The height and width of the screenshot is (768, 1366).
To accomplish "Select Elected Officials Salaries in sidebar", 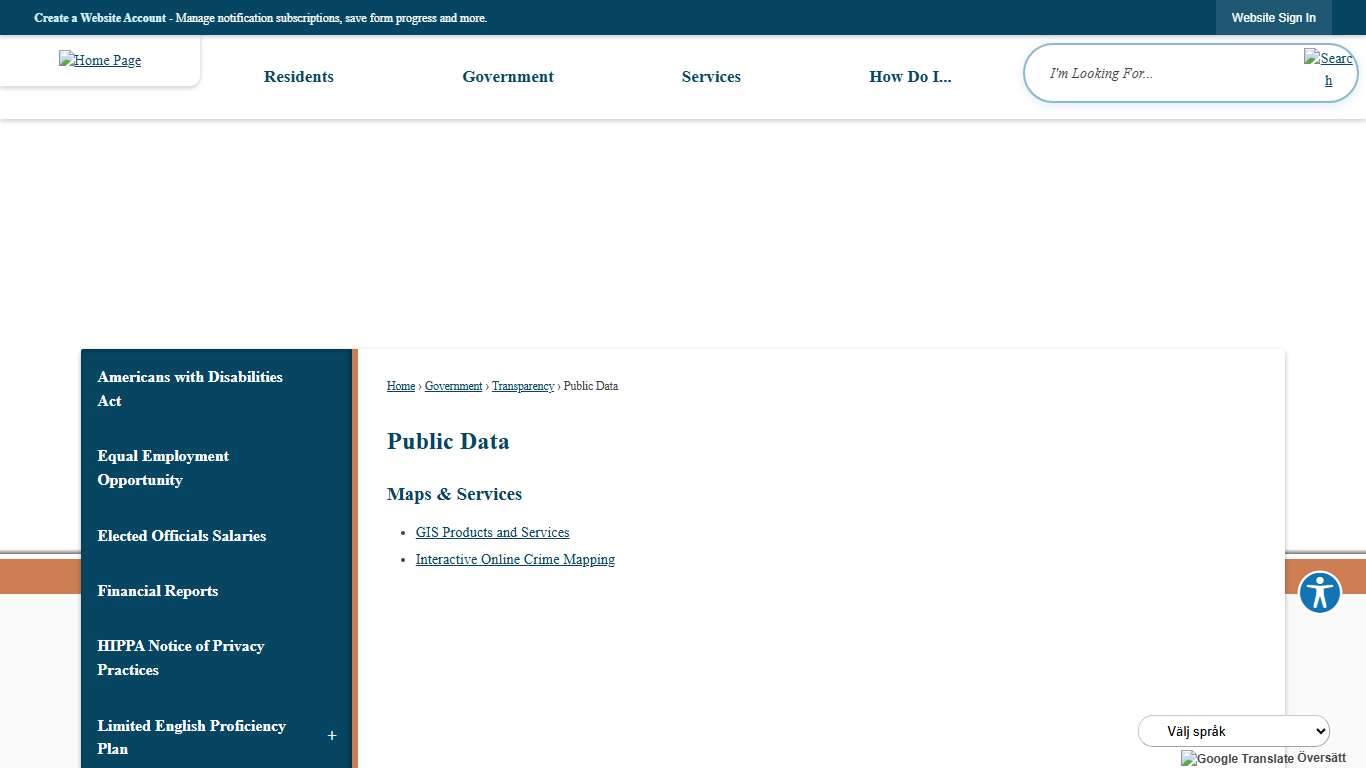I will point(181,536).
